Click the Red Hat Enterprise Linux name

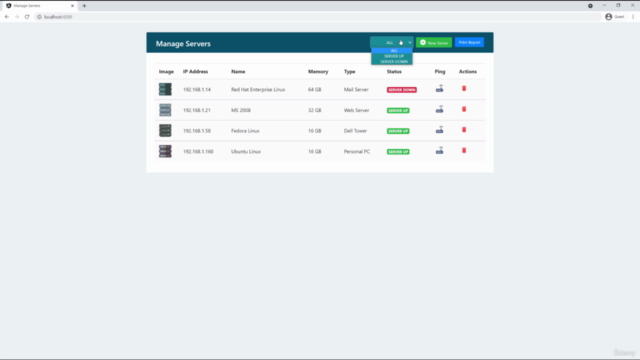tap(258, 89)
